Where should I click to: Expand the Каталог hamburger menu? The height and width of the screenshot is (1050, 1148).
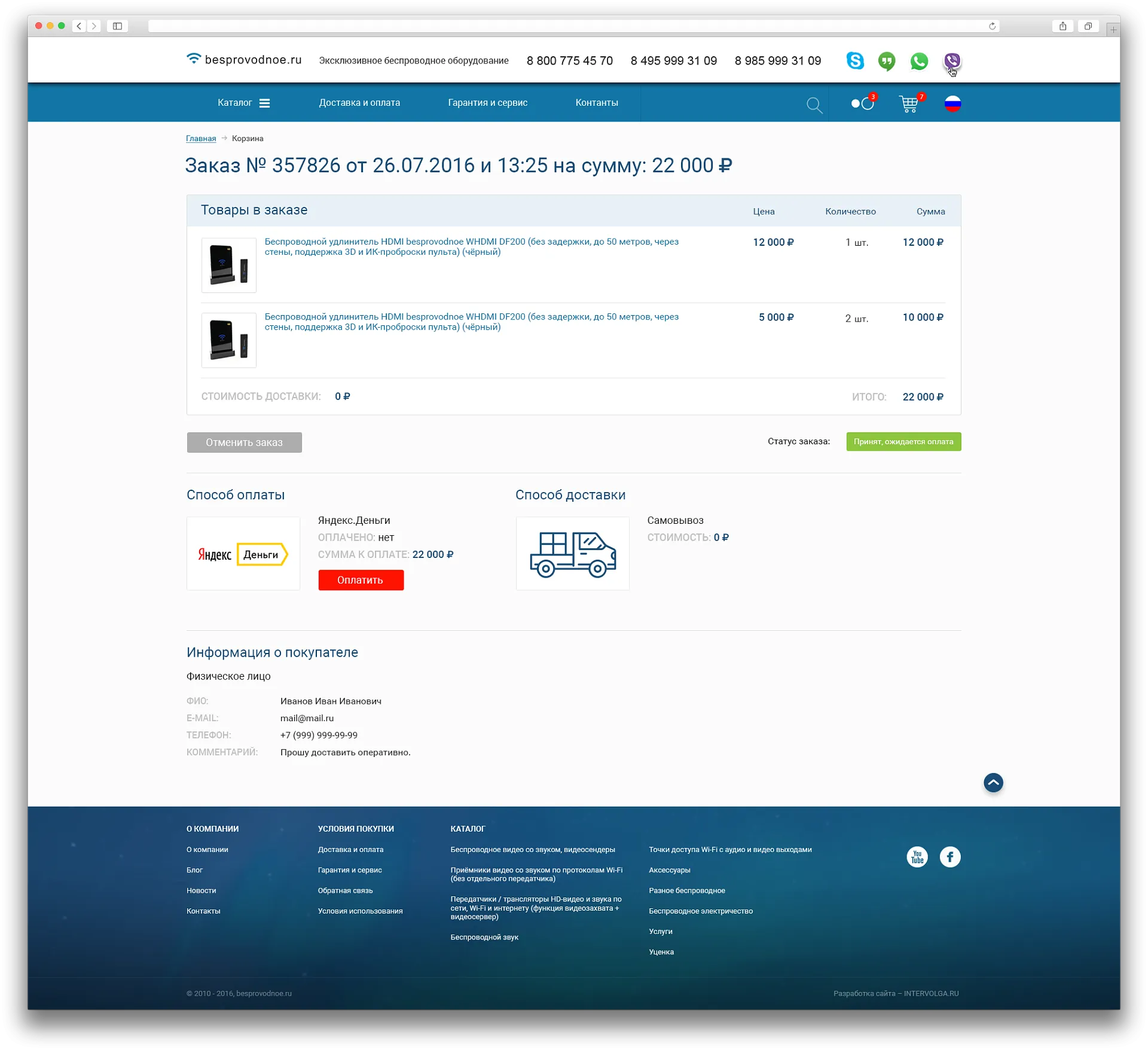click(x=264, y=103)
